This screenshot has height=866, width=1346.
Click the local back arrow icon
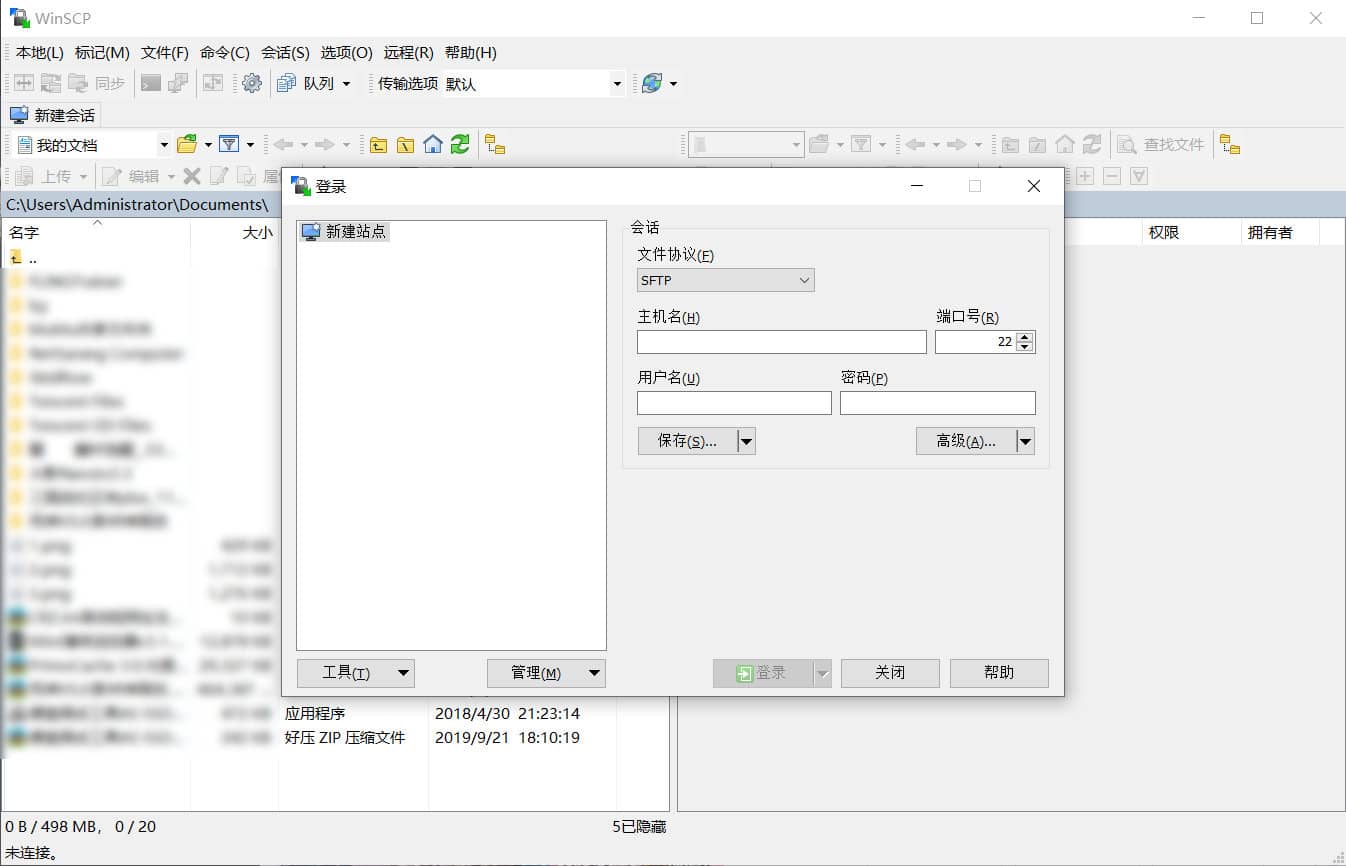(x=283, y=144)
